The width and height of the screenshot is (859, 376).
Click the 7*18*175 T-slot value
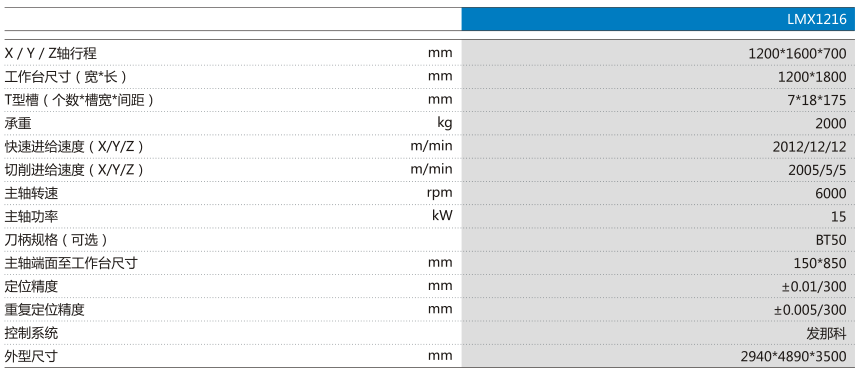tap(818, 100)
